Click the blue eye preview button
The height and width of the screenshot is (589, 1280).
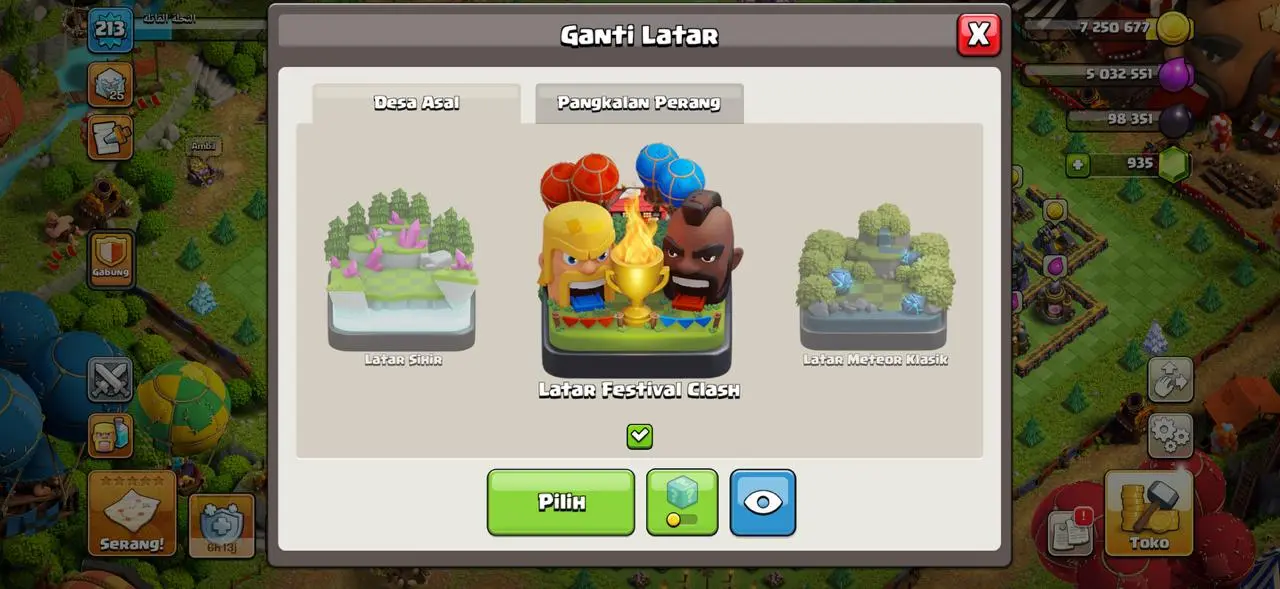point(763,502)
